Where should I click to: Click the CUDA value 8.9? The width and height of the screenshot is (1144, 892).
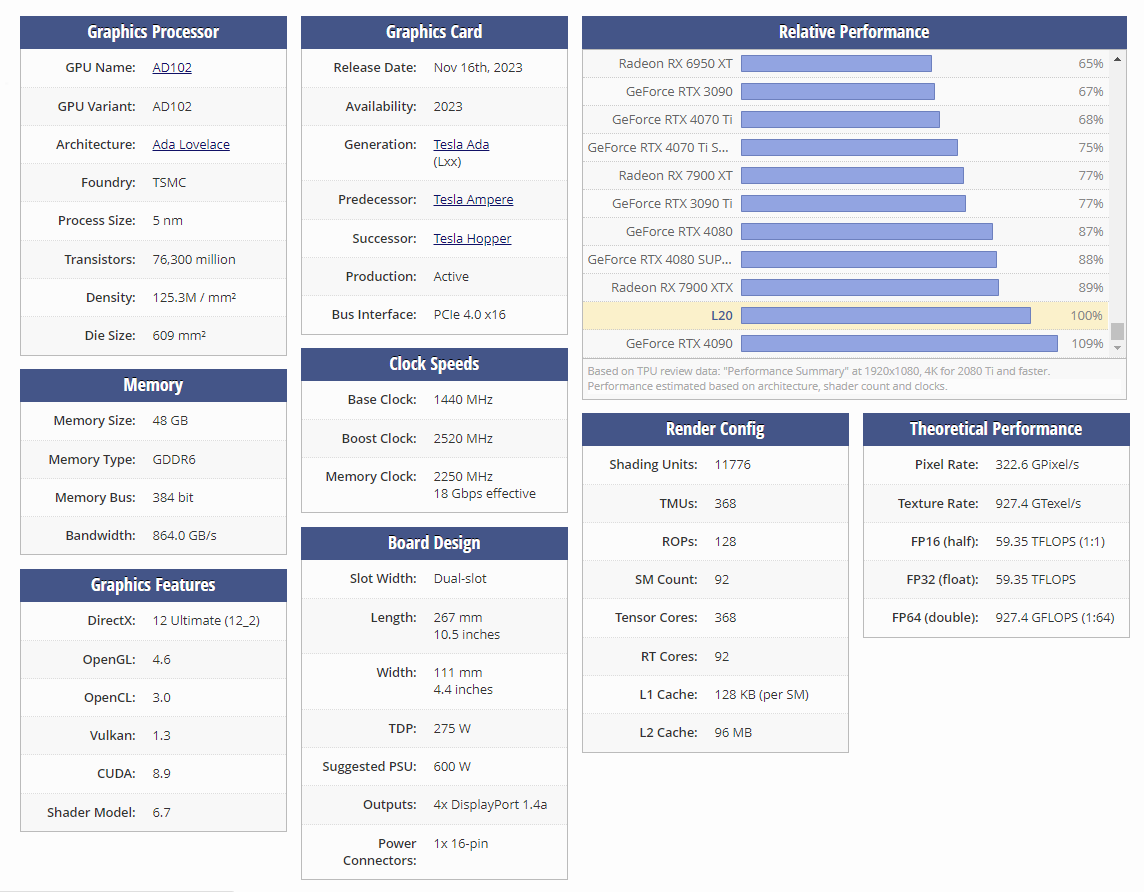tap(161, 774)
